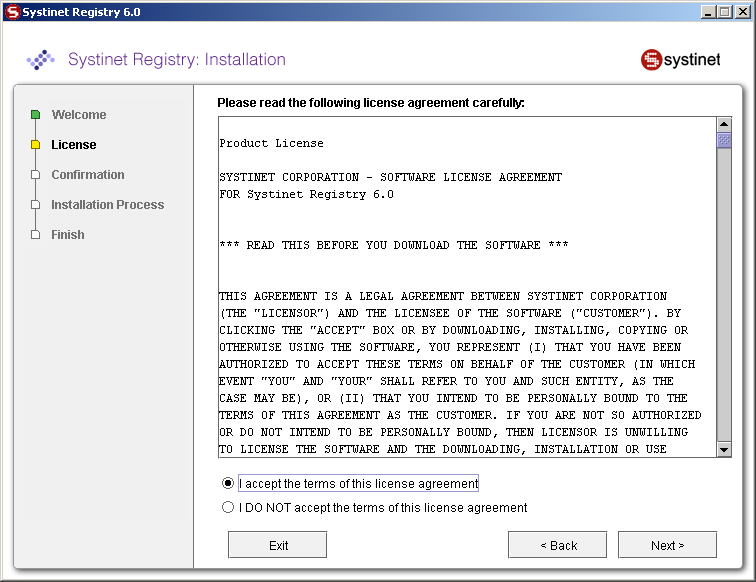Click the Systinet red logo icon

coord(651,60)
